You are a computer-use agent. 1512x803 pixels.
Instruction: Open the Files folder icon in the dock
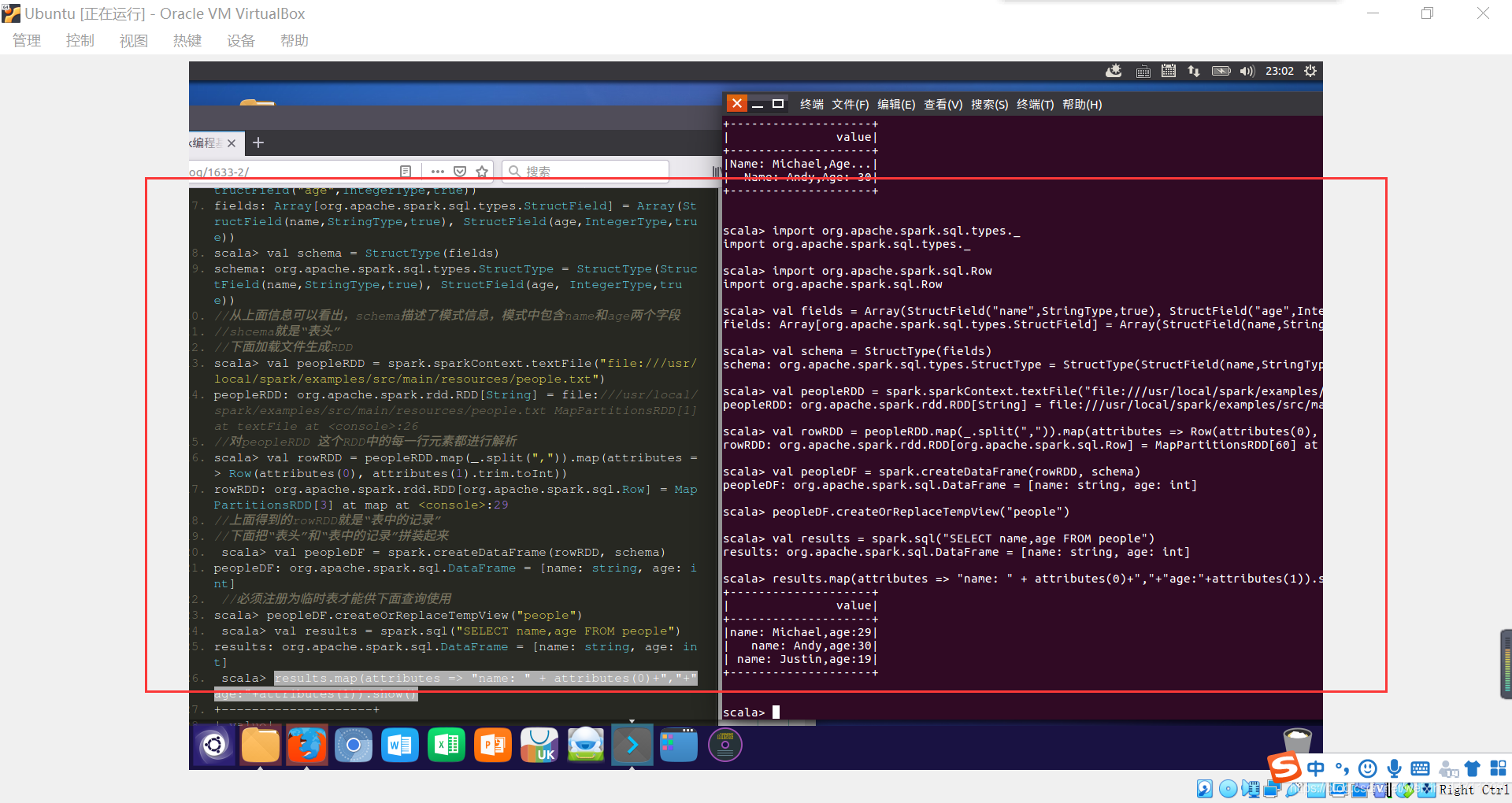coord(260,745)
